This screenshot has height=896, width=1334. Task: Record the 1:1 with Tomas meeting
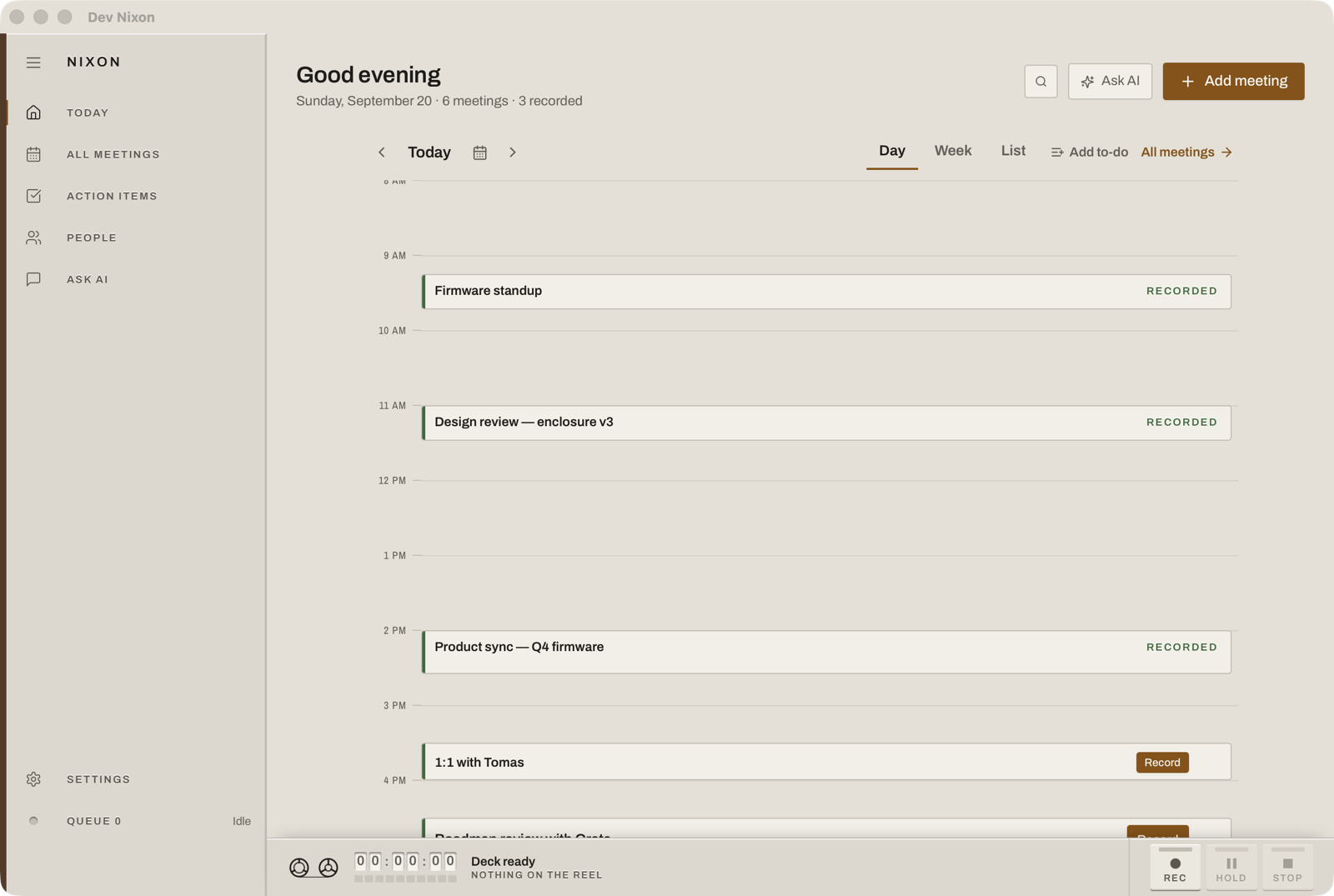1162,763
